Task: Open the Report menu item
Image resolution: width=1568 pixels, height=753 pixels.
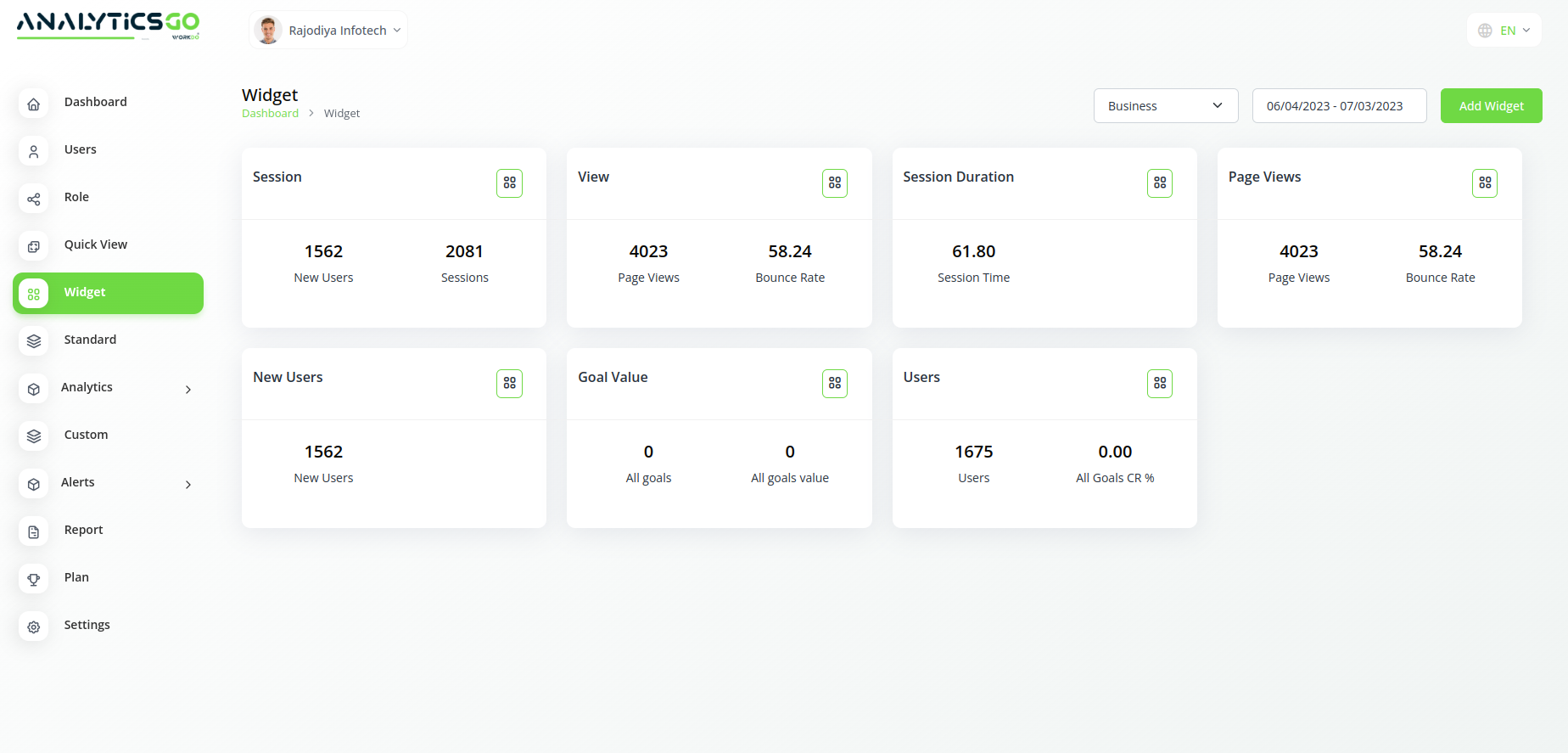Action: (83, 530)
